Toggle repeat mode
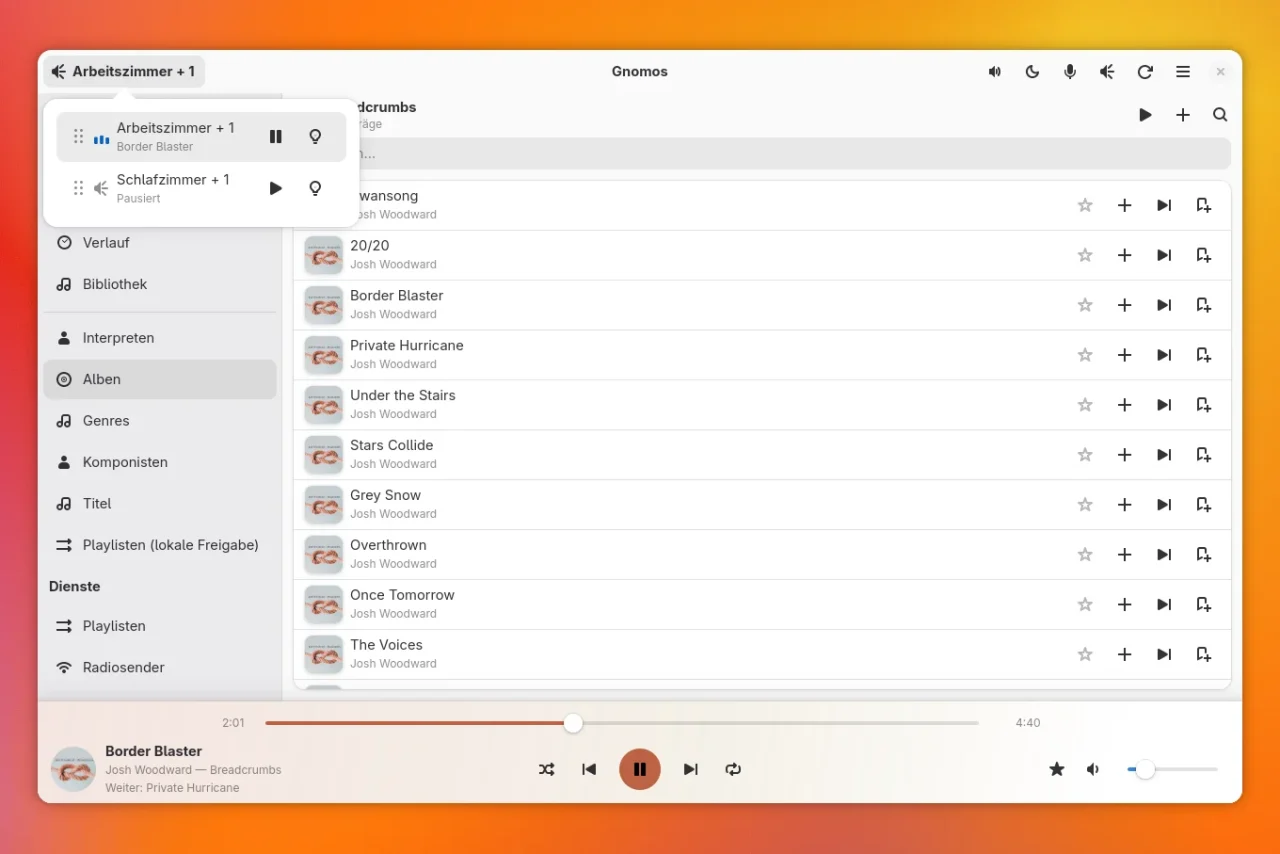 [733, 769]
